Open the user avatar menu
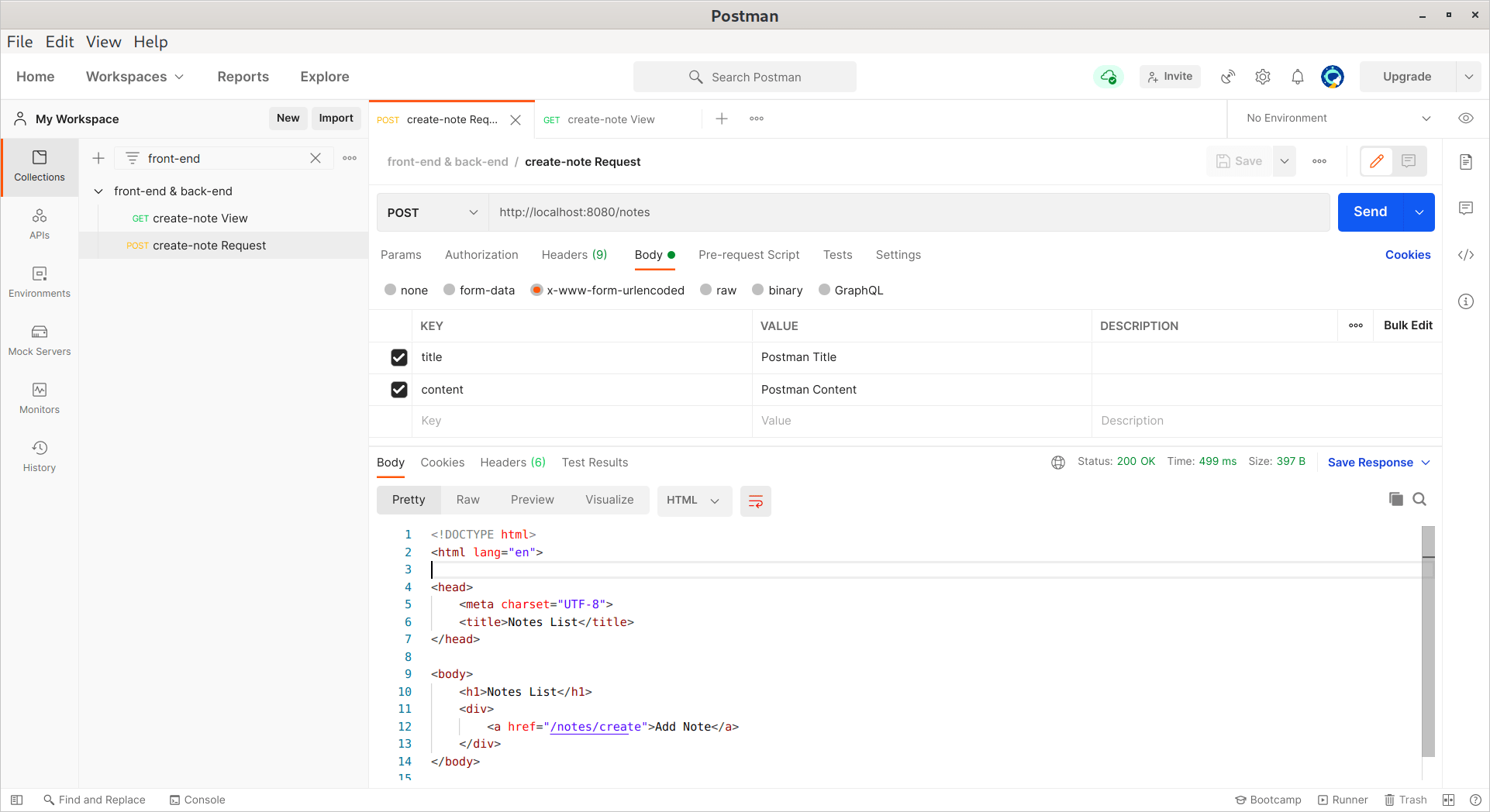This screenshot has width=1490, height=812. [x=1333, y=77]
